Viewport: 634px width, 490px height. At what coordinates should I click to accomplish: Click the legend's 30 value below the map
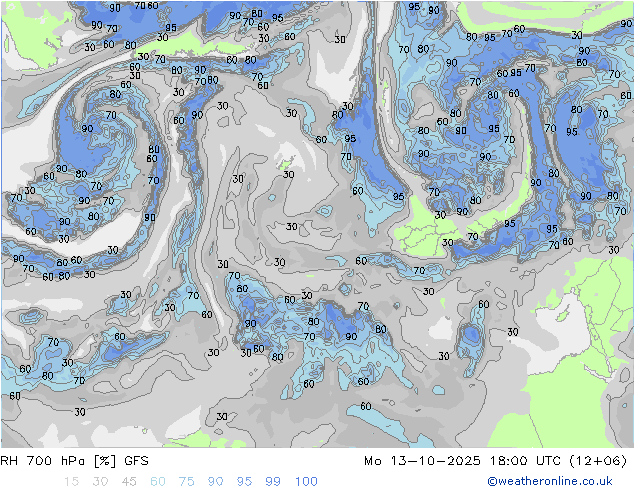100,482
